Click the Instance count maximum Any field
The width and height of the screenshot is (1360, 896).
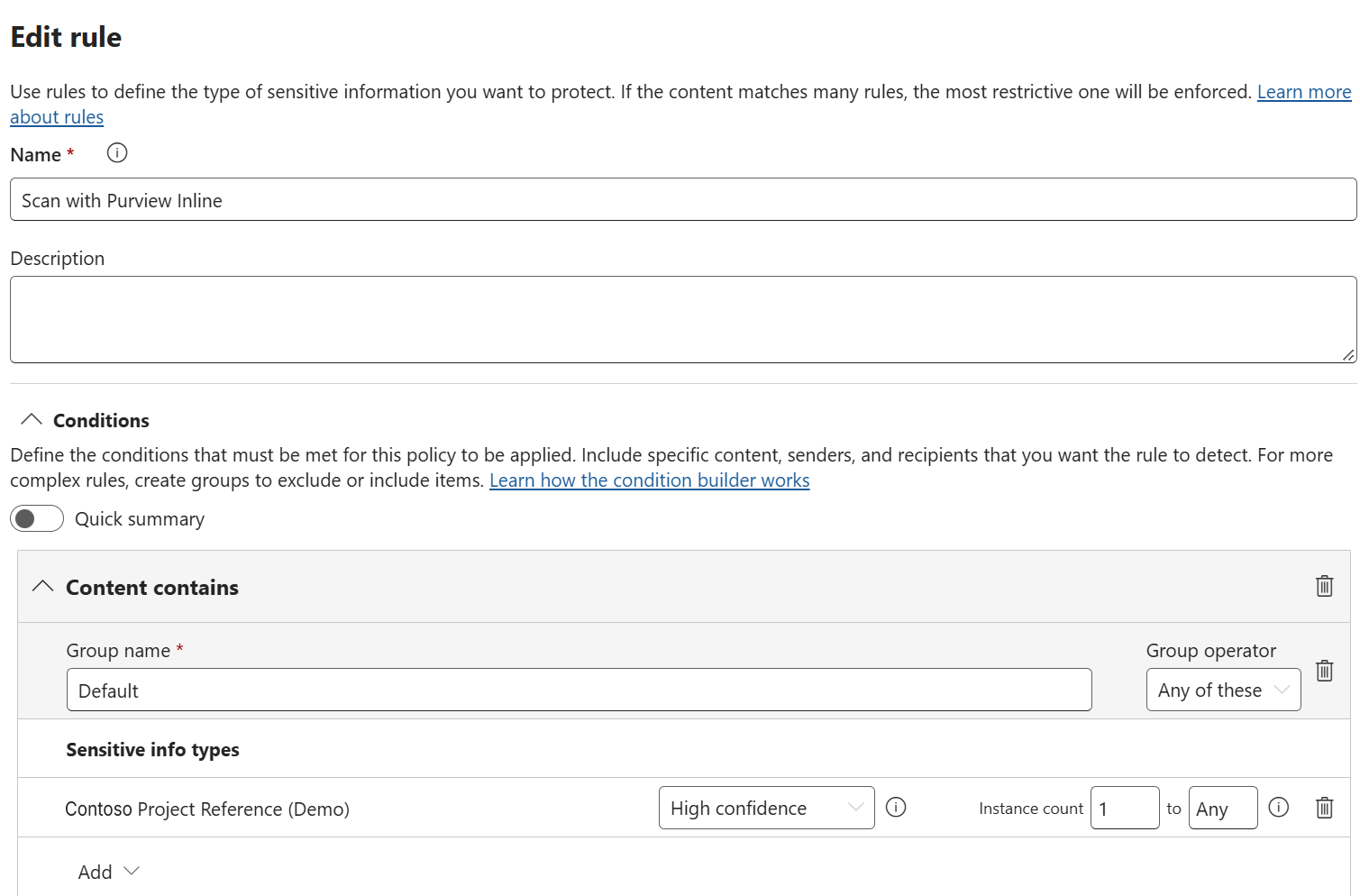(x=1223, y=808)
